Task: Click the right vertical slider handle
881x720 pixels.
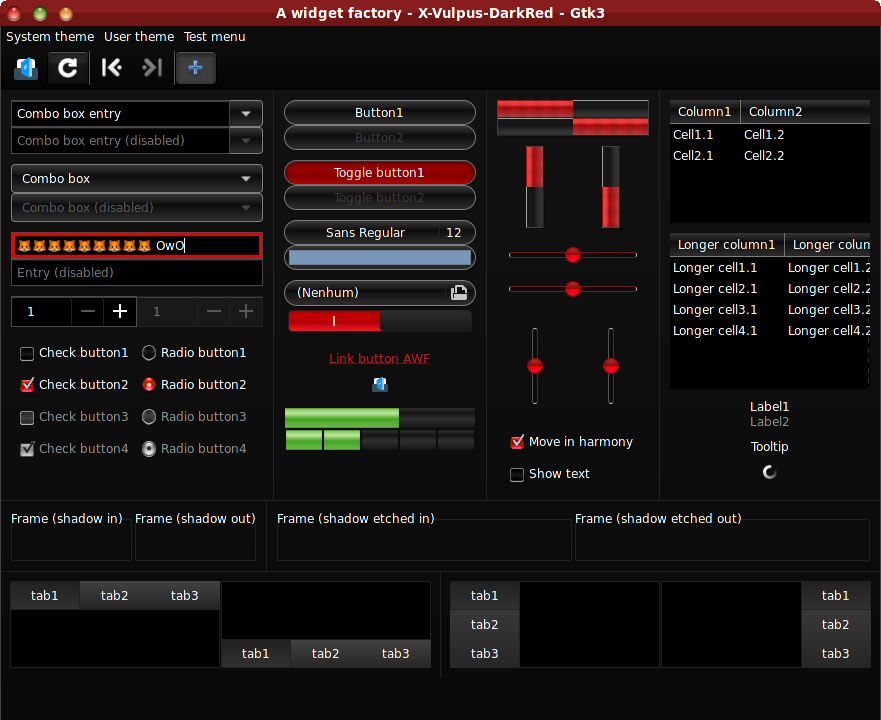Action: [x=611, y=366]
